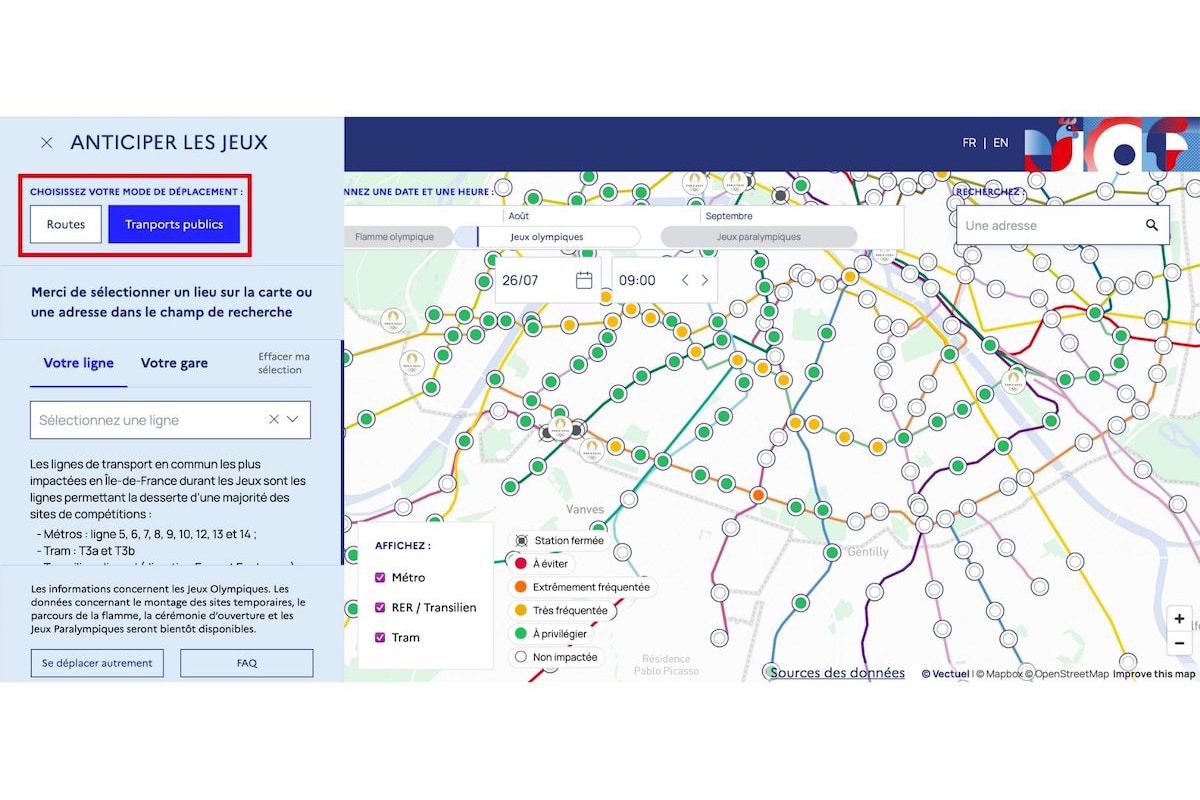The height and width of the screenshot is (800, 1200).
Task: Click the Se déplacer autrement button
Action: pyautogui.click(x=97, y=663)
